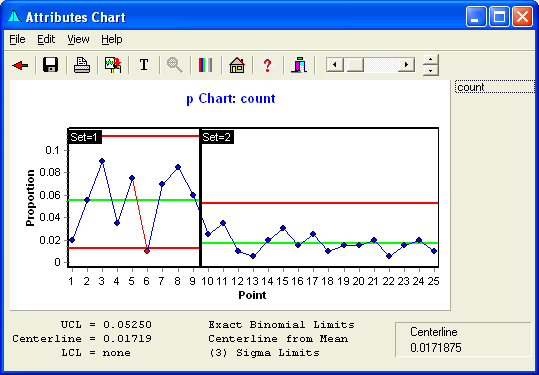Click 'Centerline from Mean' text
Image resolution: width=539 pixels, height=375 pixels.
(278, 339)
